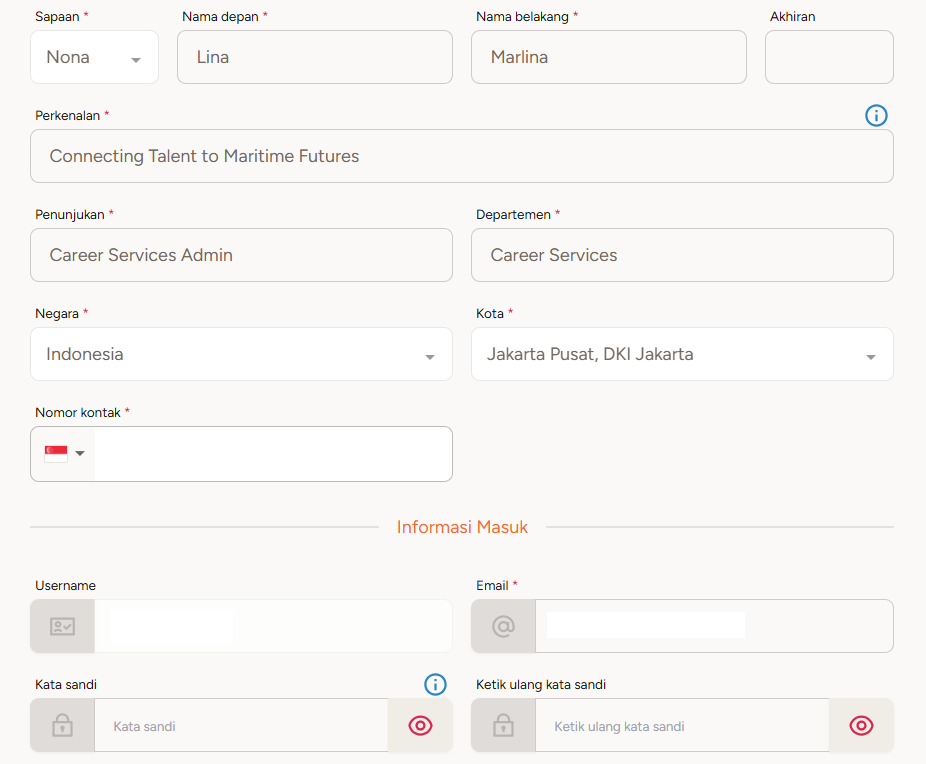Click the info icon beside Perkenalan
This screenshot has height=764, width=926.
point(876,116)
